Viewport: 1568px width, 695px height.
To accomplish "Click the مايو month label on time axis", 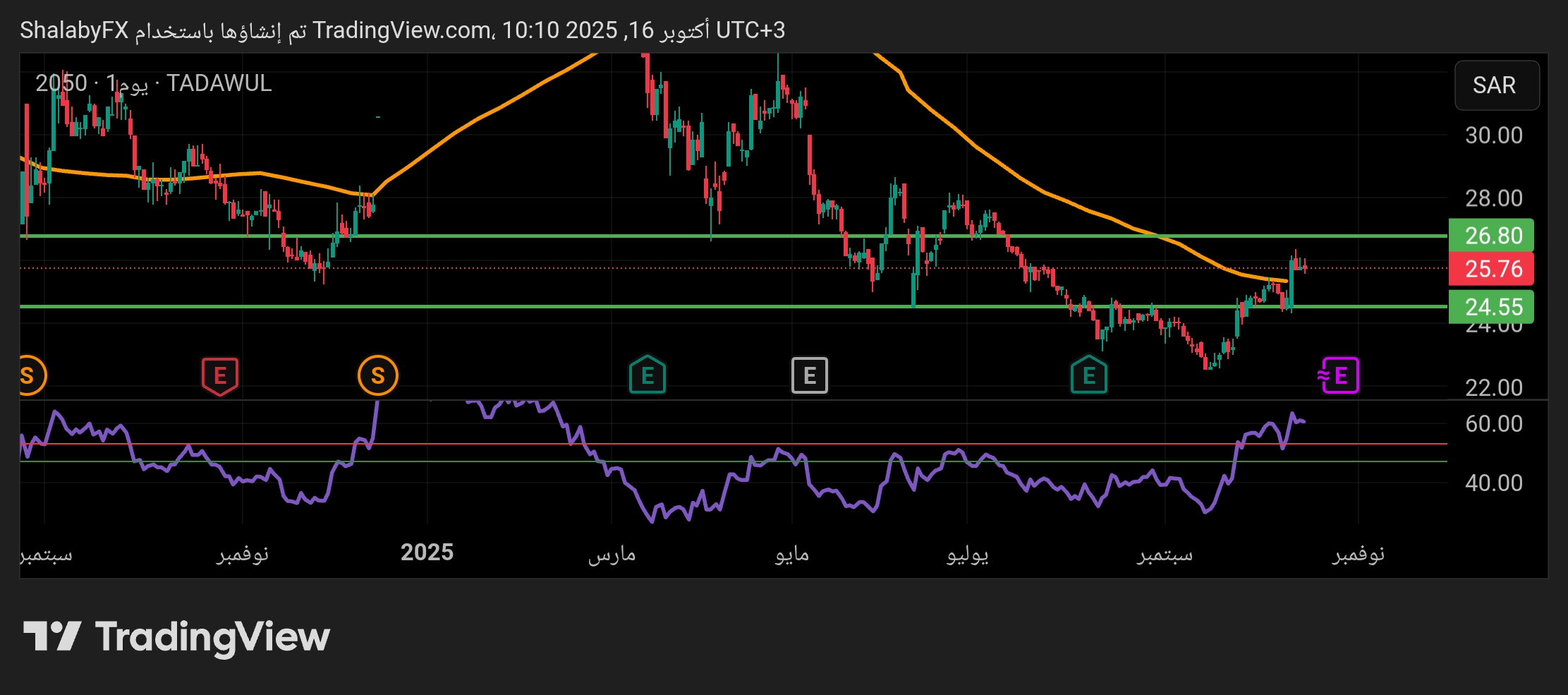I will [791, 555].
